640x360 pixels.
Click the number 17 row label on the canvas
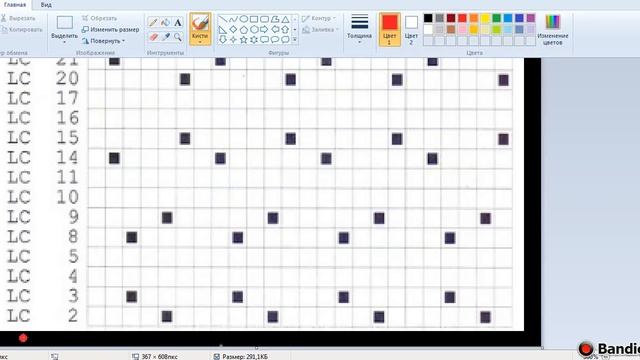pyautogui.click(x=67, y=98)
